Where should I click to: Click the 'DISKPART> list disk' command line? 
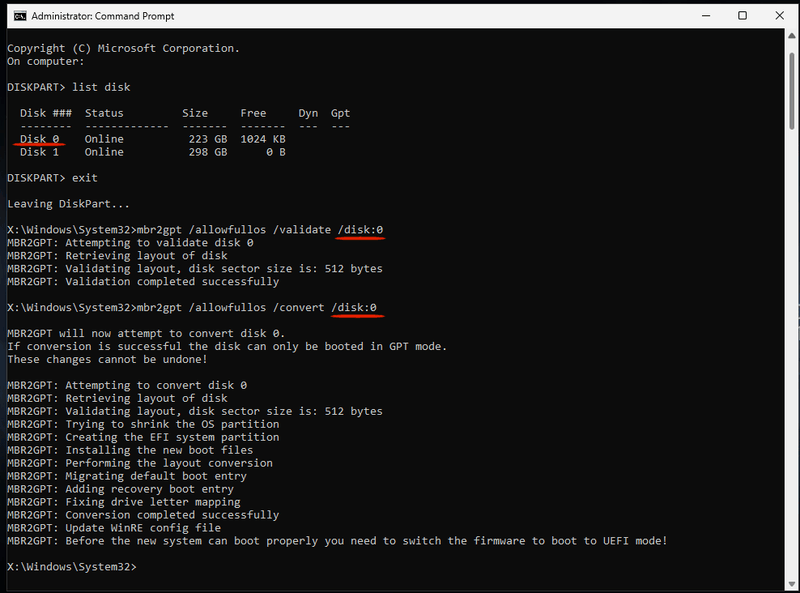(x=68, y=87)
